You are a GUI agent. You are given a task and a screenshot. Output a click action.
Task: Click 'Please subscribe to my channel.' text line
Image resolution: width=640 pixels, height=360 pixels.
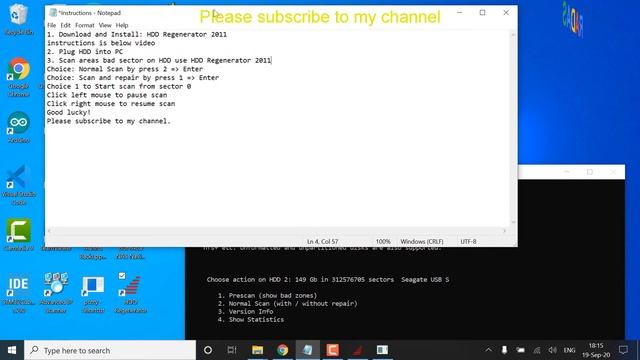point(109,121)
